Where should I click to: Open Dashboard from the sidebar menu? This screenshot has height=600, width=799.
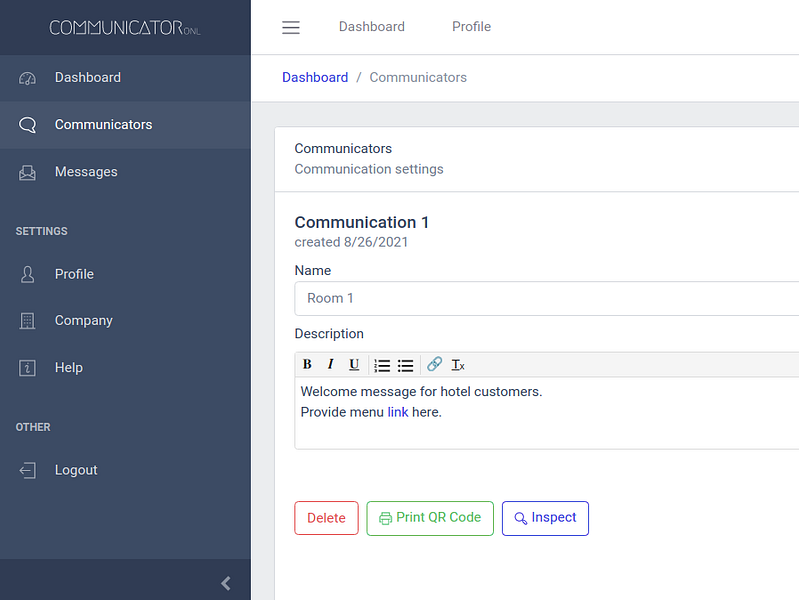[125, 77]
